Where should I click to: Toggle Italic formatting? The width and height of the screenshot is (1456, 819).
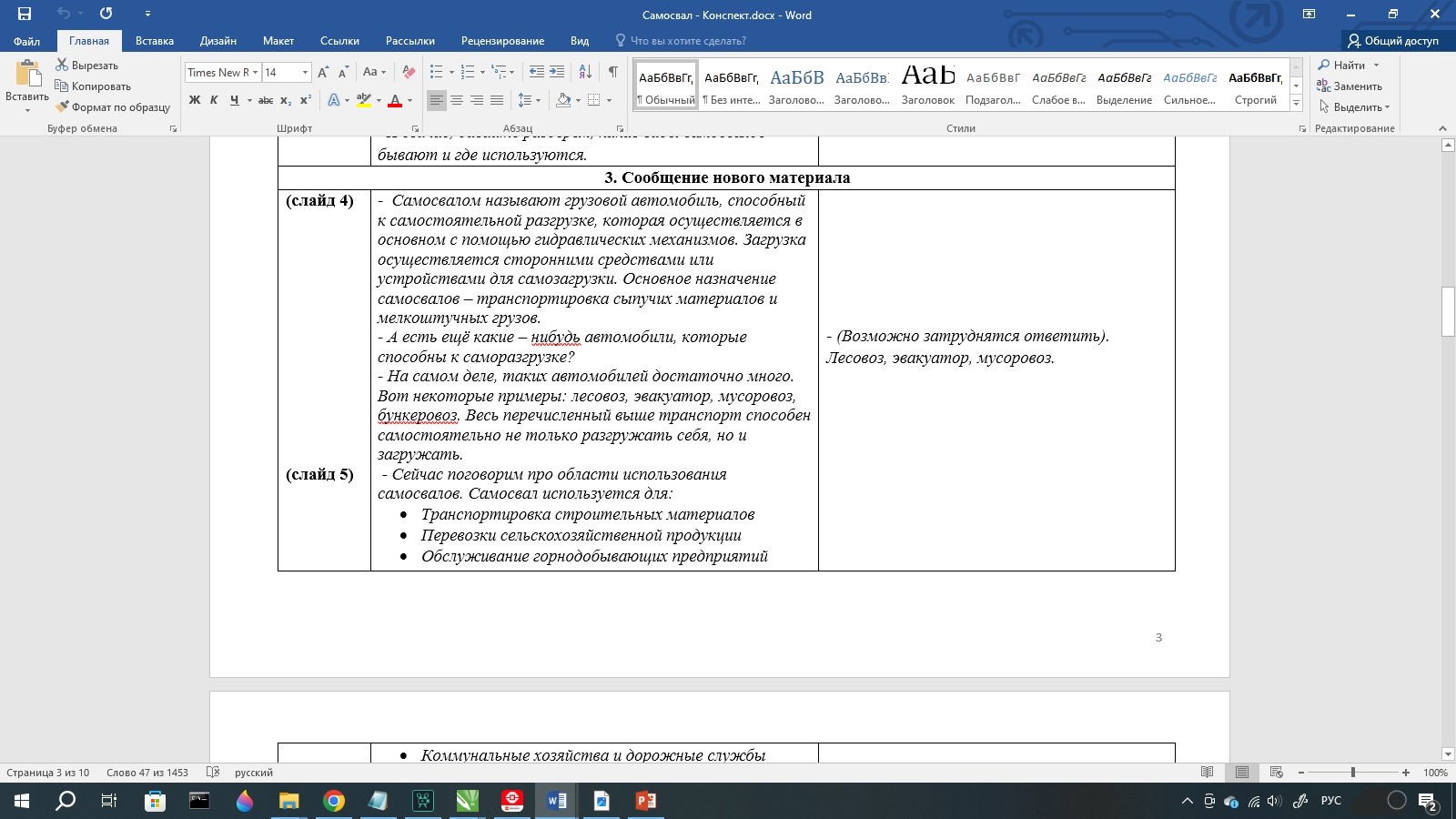[214, 100]
